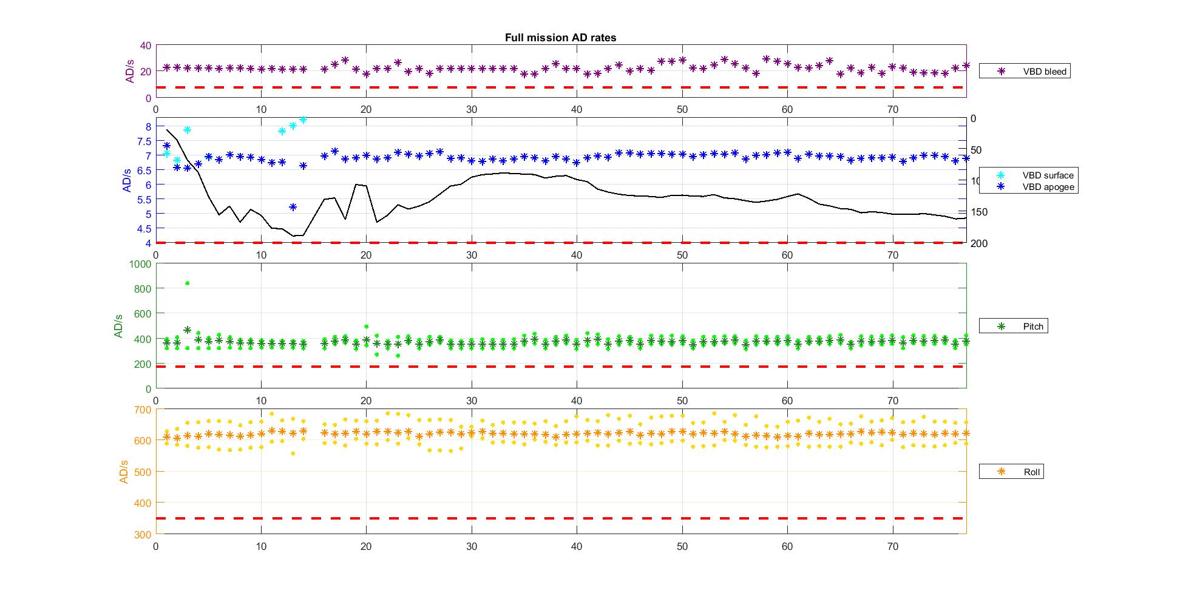Viewport: 1200px width, 601px height.
Task: Select the 'Roll' legend label
Action: 1031,471
